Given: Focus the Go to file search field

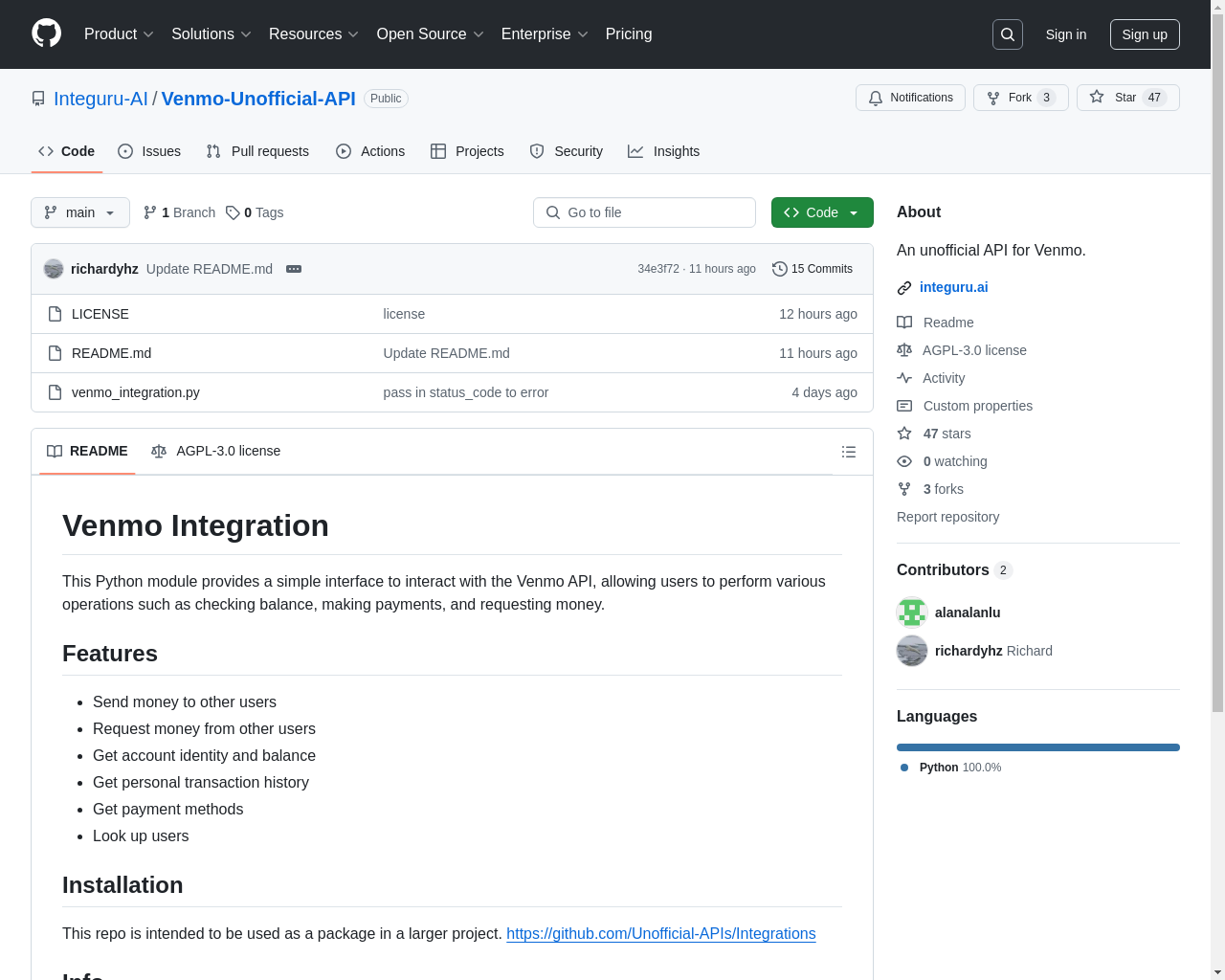Looking at the screenshot, I should pyautogui.click(x=644, y=212).
